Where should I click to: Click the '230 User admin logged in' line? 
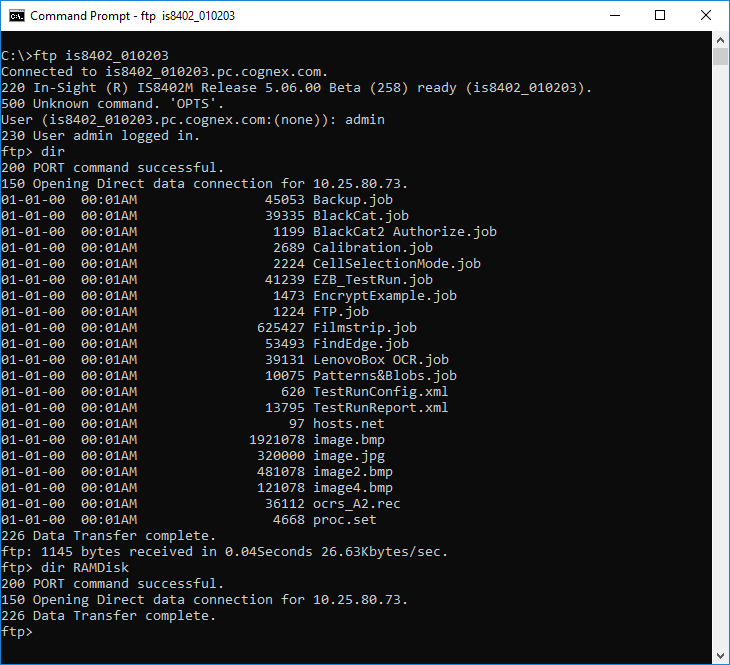click(x=100, y=136)
